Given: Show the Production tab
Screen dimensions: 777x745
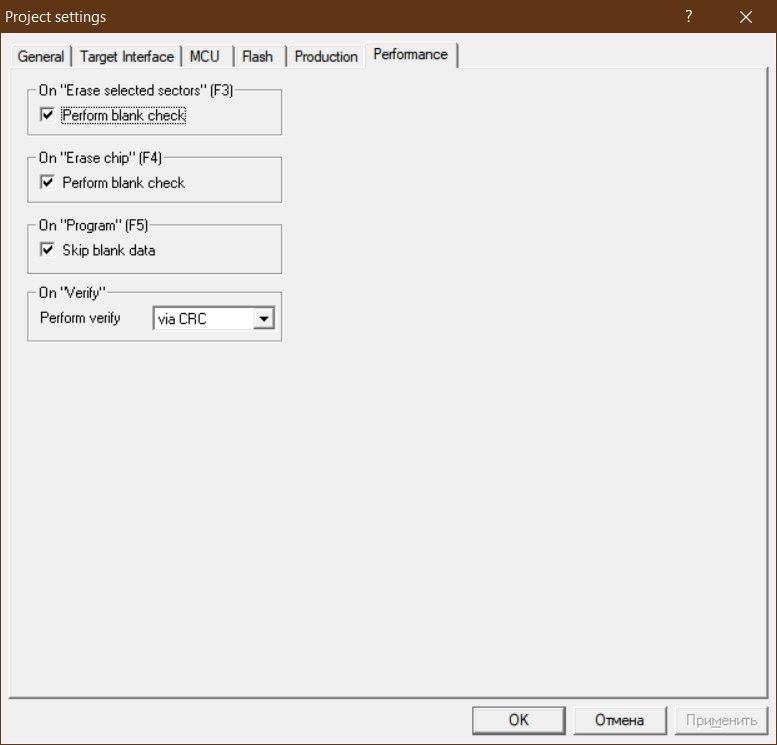Looking at the screenshot, I should 326,57.
